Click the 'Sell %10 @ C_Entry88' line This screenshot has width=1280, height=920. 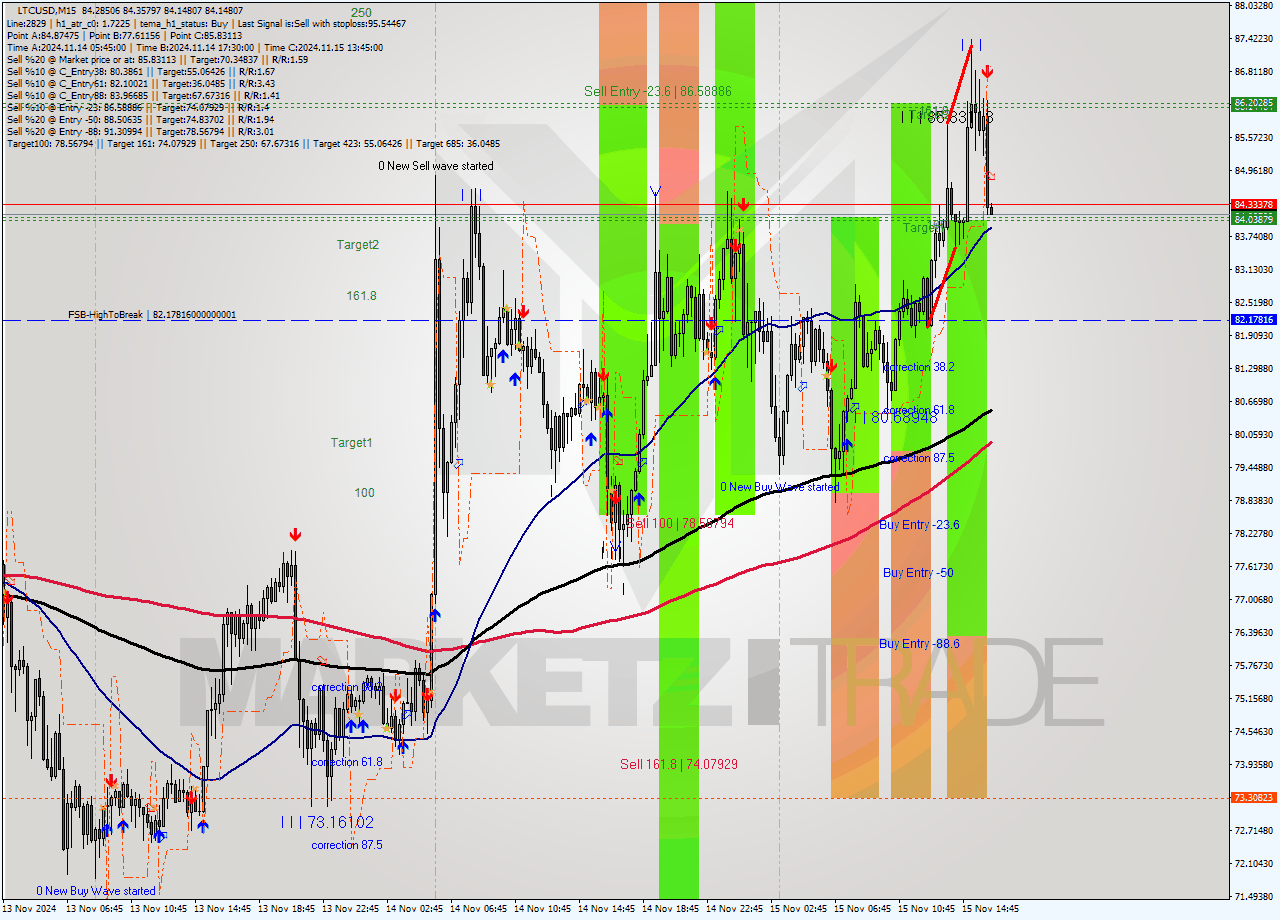coord(143,96)
